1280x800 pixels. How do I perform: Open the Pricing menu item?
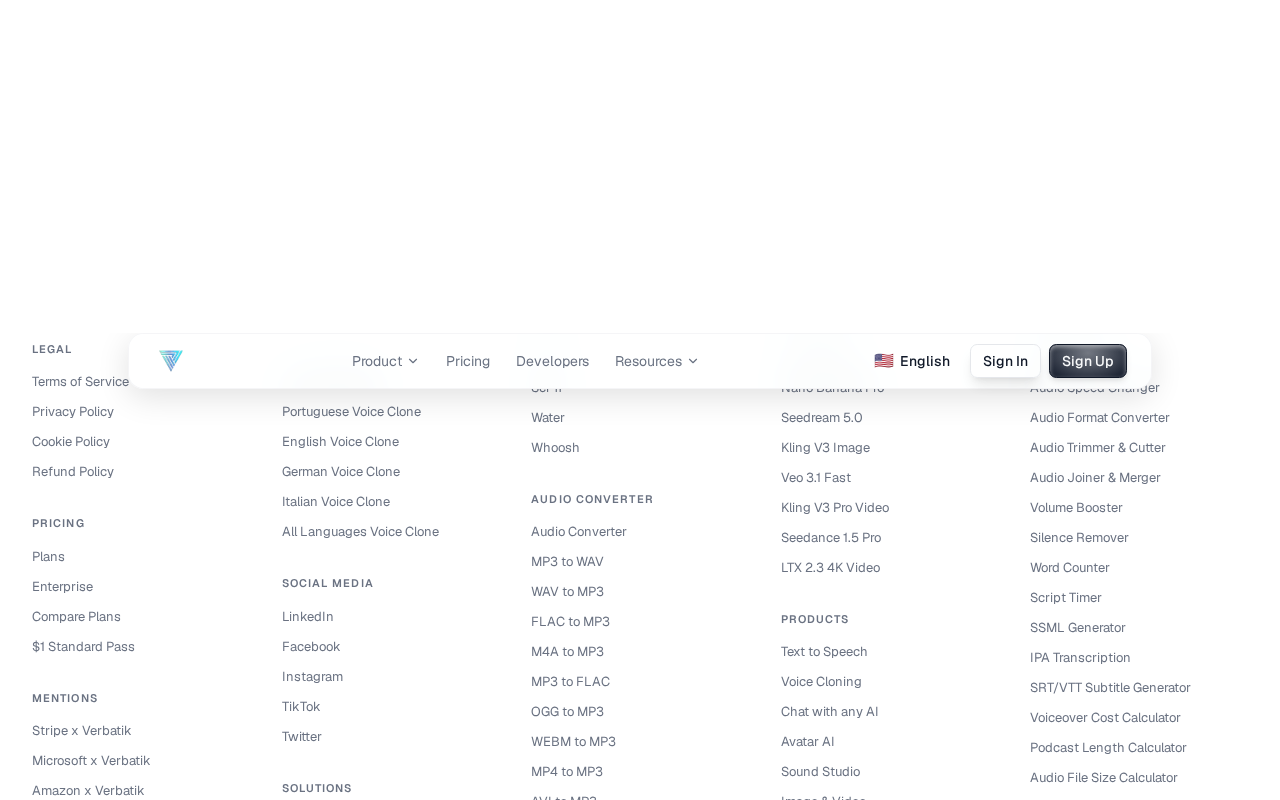[468, 361]
